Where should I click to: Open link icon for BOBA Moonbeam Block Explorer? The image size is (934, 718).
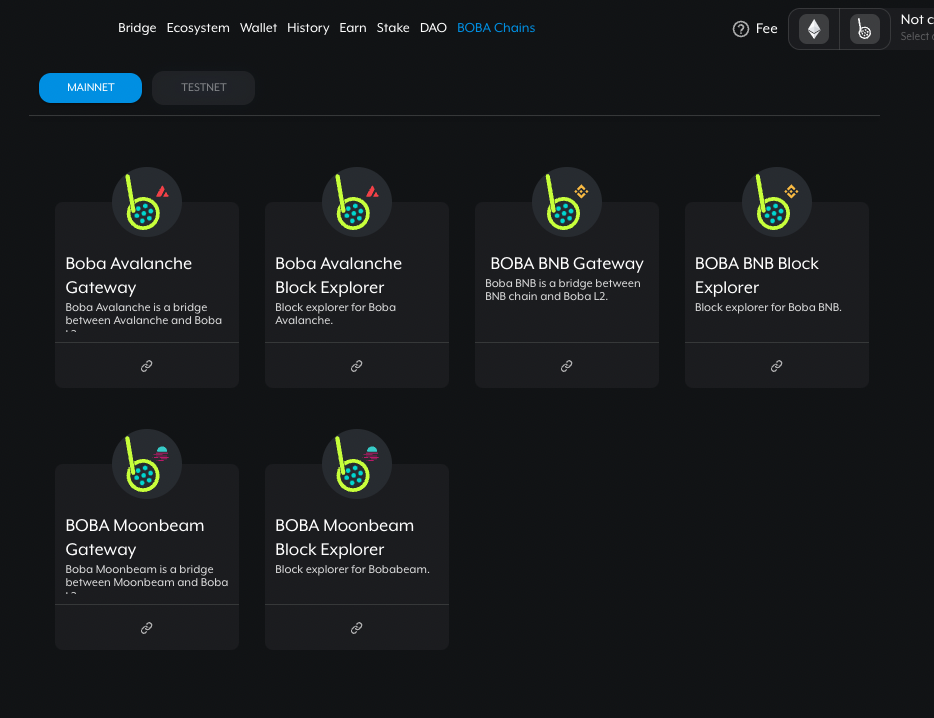[x=356, y=628]
